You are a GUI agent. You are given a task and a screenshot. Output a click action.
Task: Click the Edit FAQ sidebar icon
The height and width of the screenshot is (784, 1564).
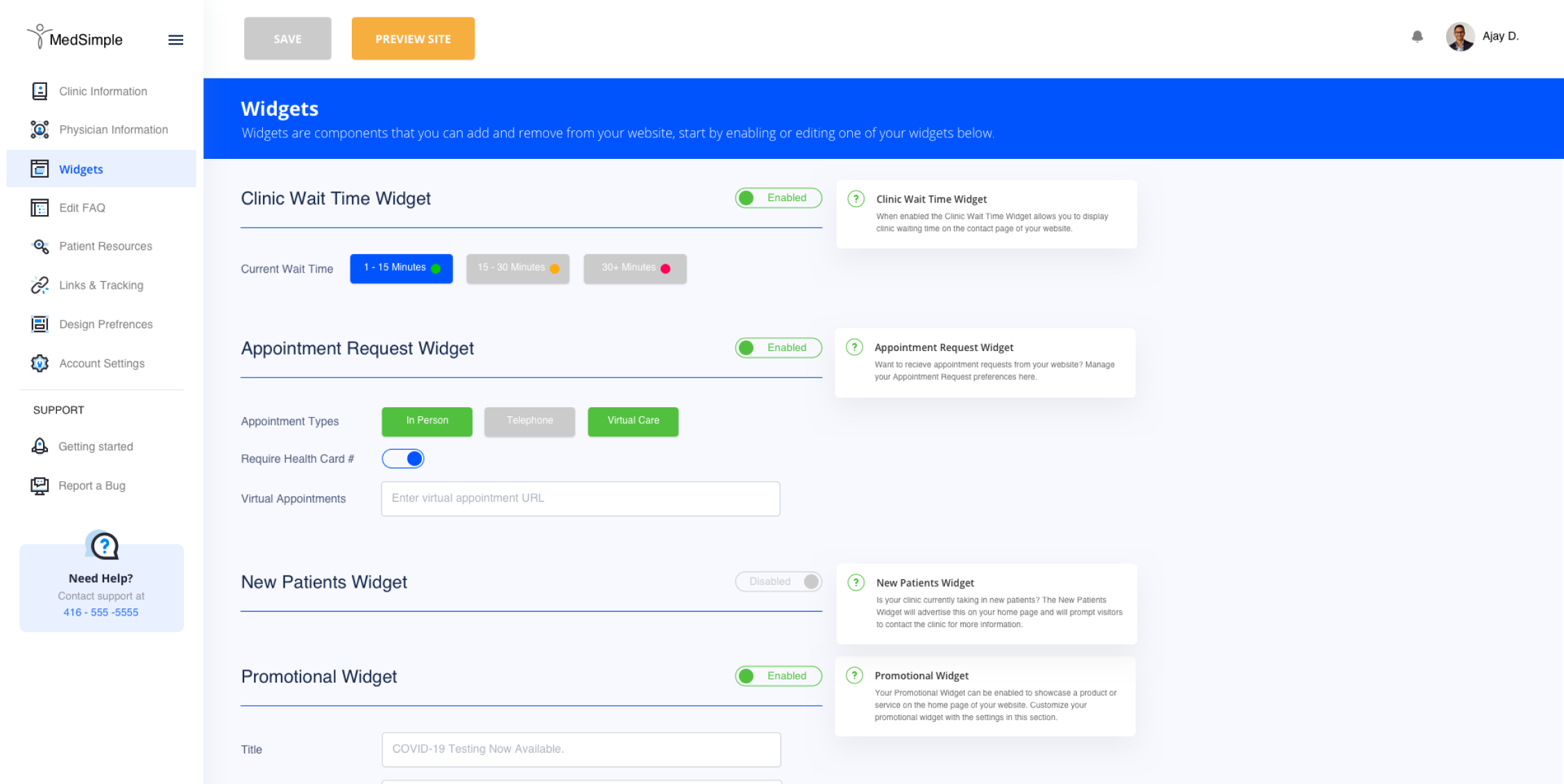40,207
